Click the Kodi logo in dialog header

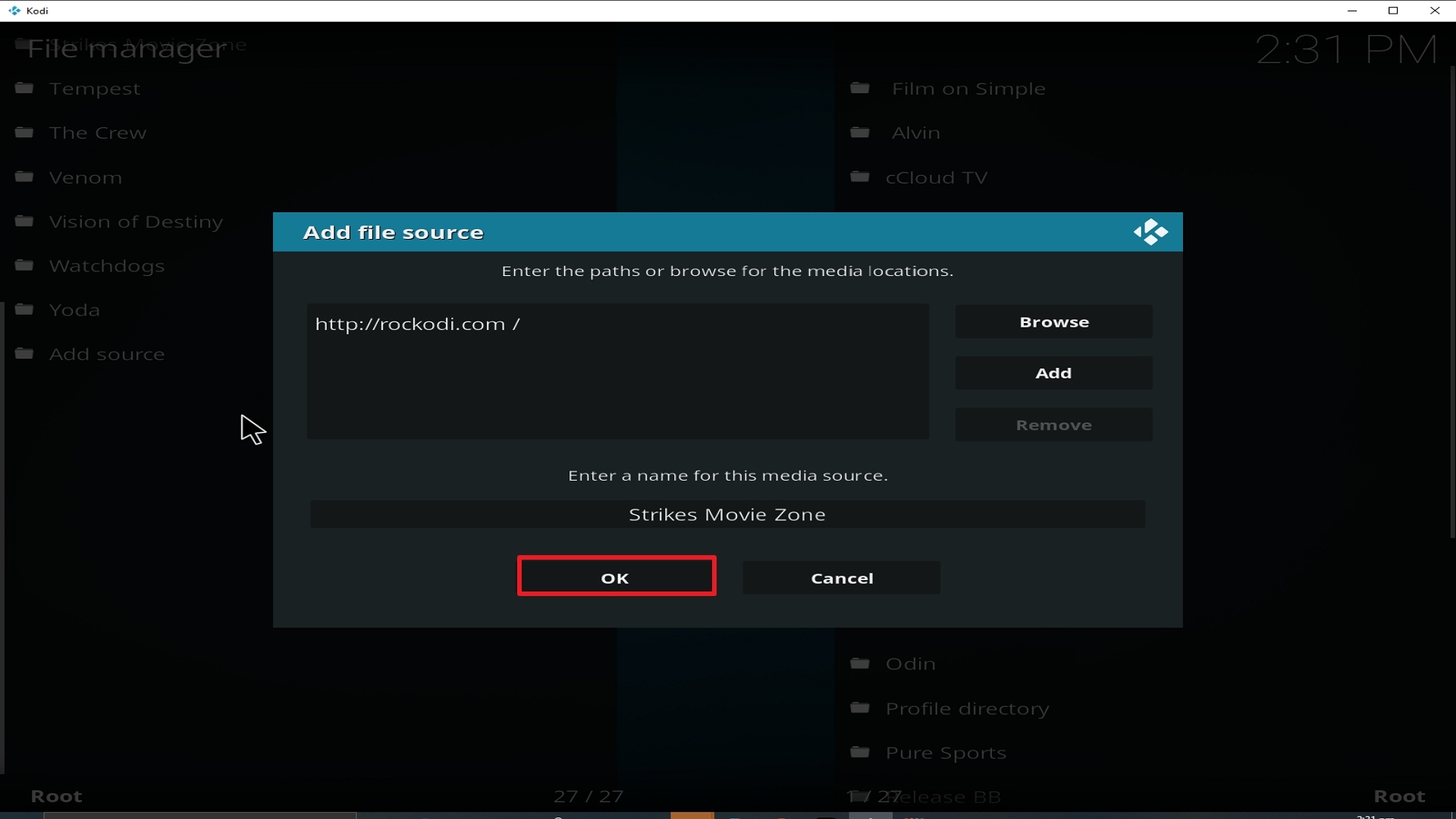coord(1150,232)
